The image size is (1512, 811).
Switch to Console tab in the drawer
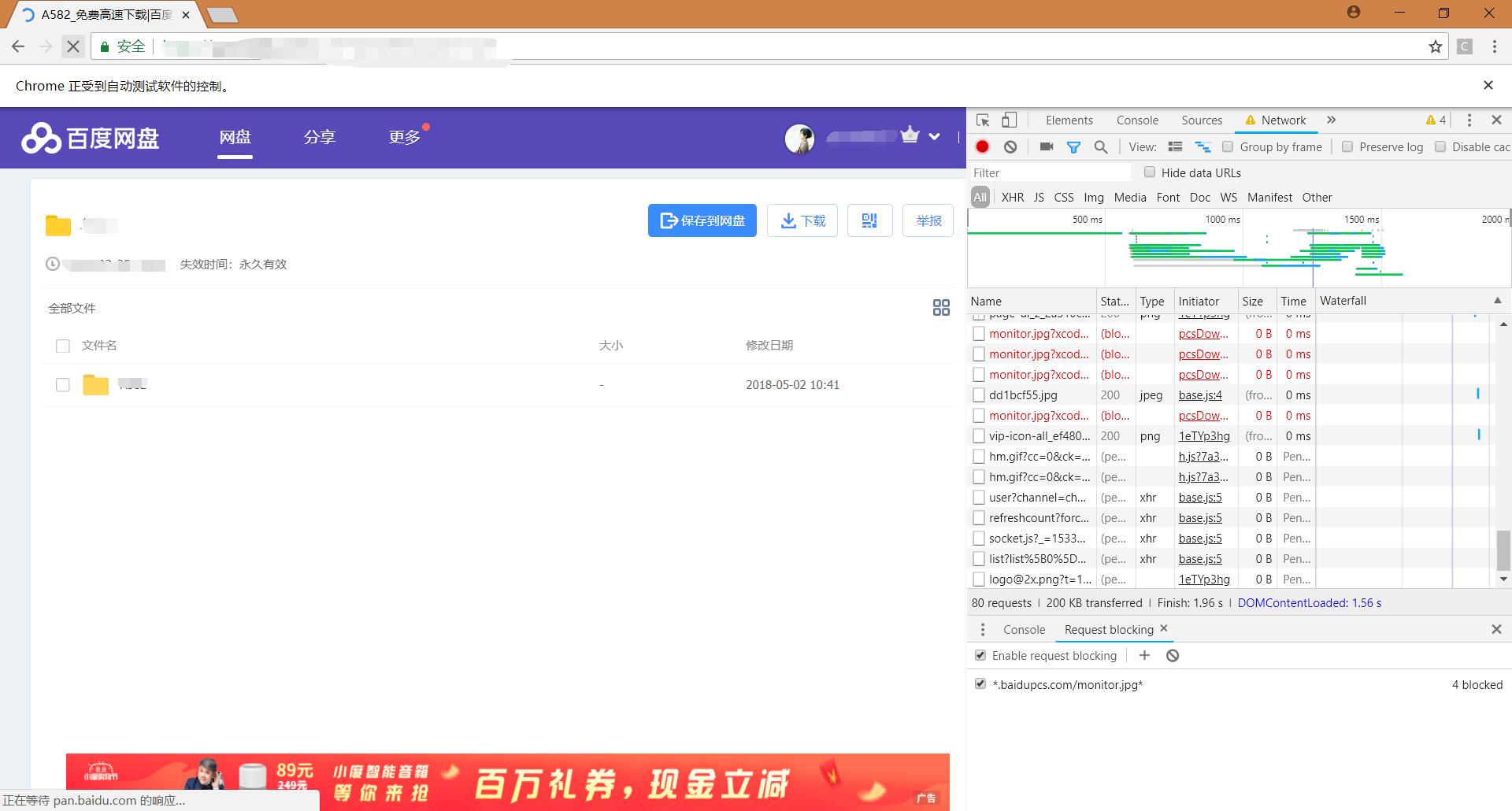point(1024,630)
